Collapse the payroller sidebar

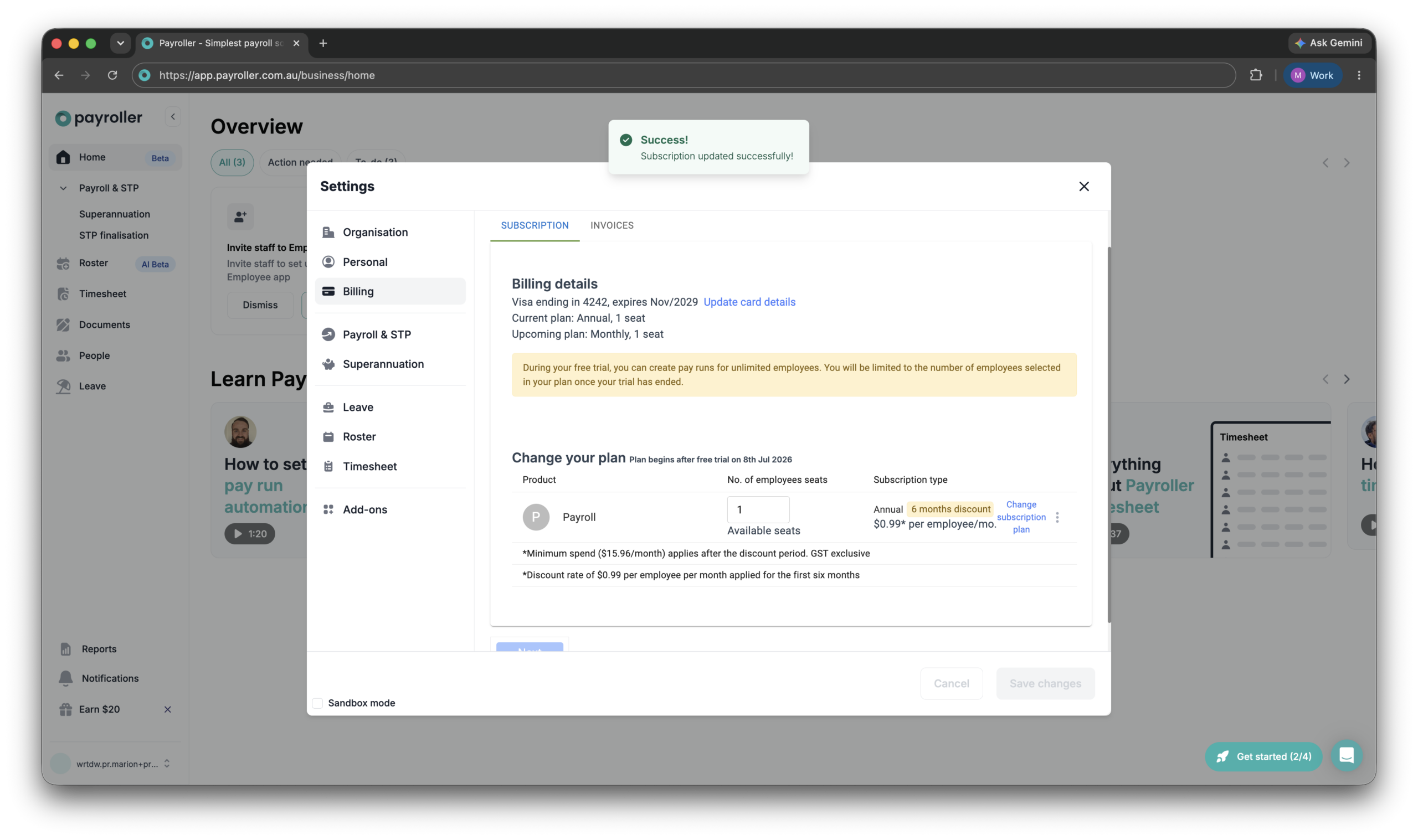point(173,117)
